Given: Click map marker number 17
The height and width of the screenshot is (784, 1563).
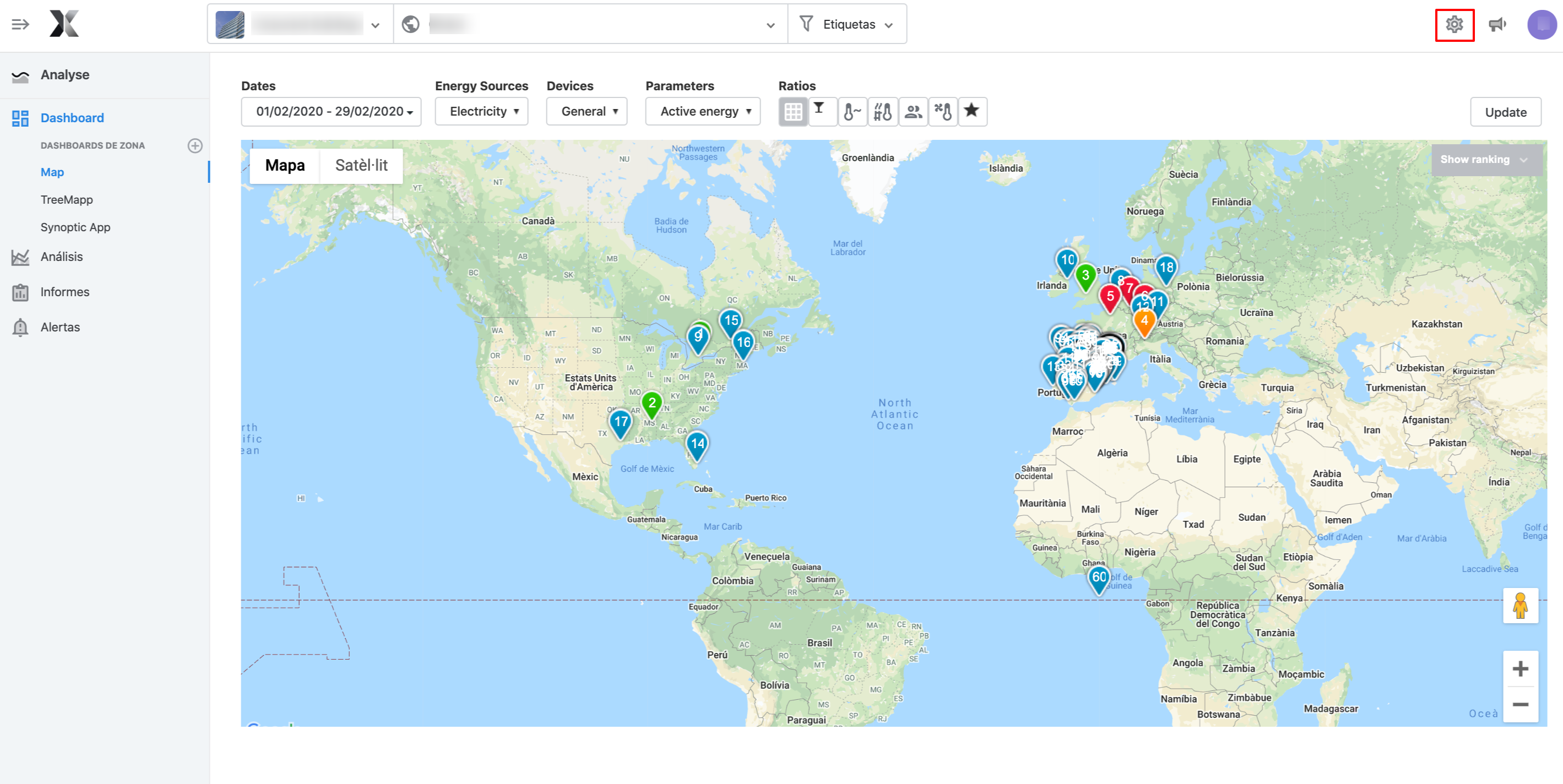Looking at the screenshot, I should tap(621, 424).
